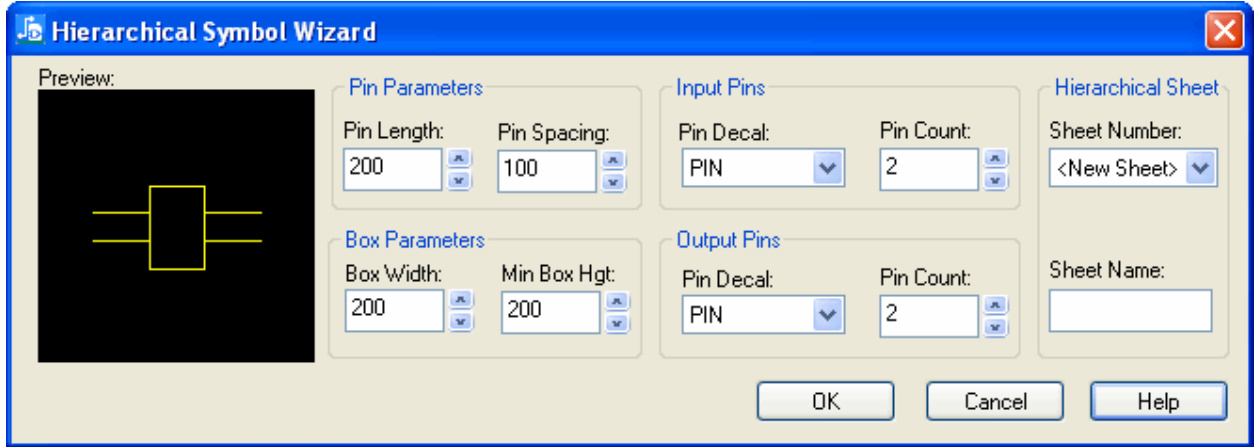Increase Pin Length with up arrow
Image resolution: width=1254 pixels, height=447 pixels.
coord(458,158)
